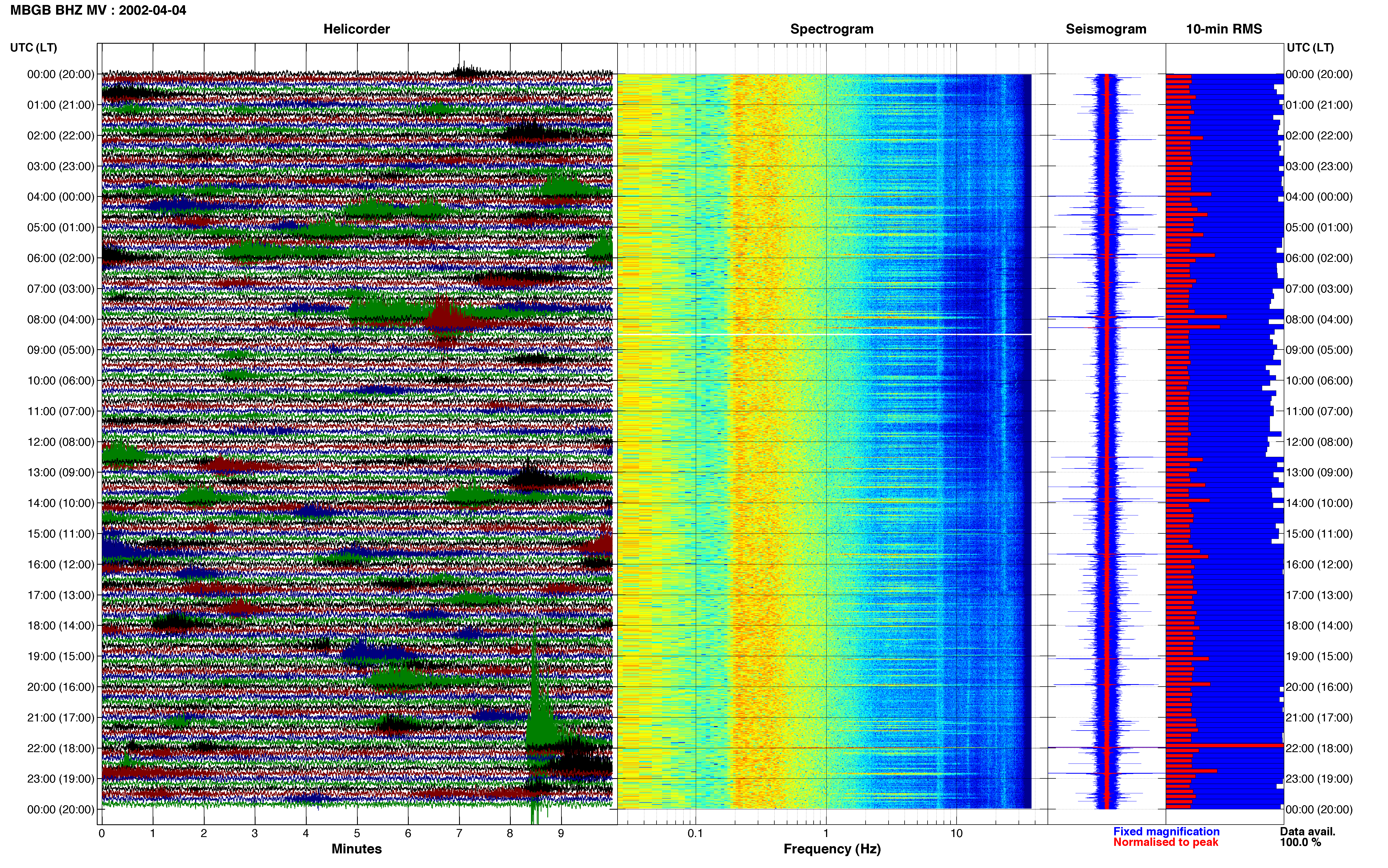Click Helicorder time label '09:00 (05:00)'
This screenshot has width=1388, height=868.
tap(61, 350)
